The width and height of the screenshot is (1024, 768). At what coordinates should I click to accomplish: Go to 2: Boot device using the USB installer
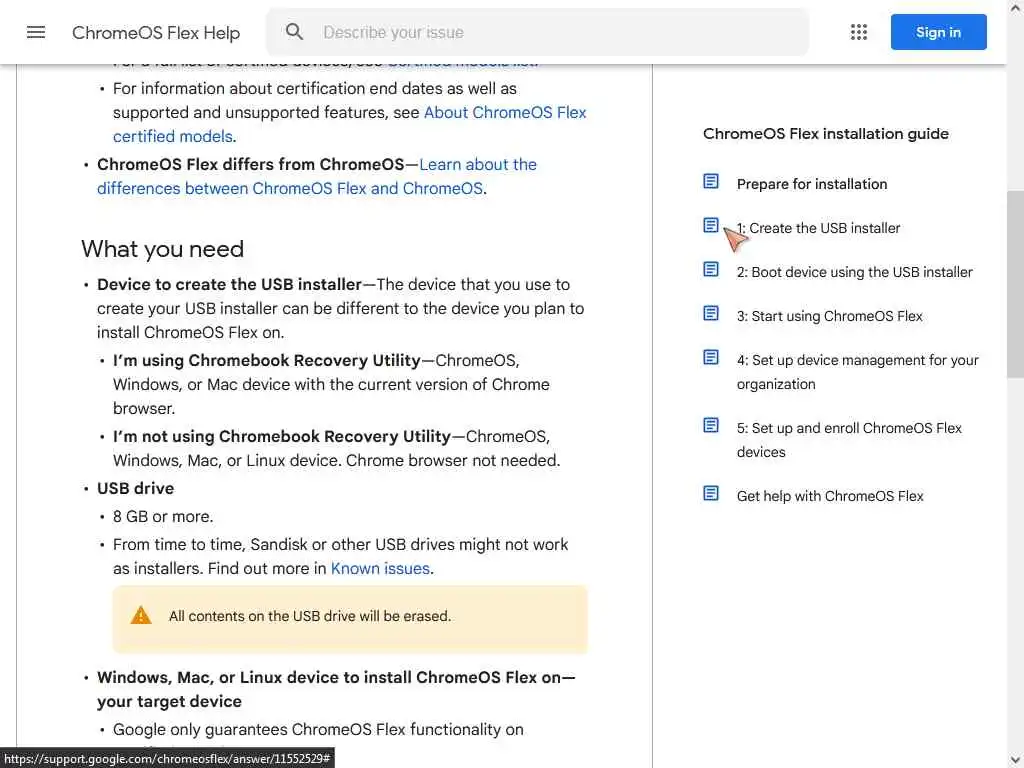854,272
